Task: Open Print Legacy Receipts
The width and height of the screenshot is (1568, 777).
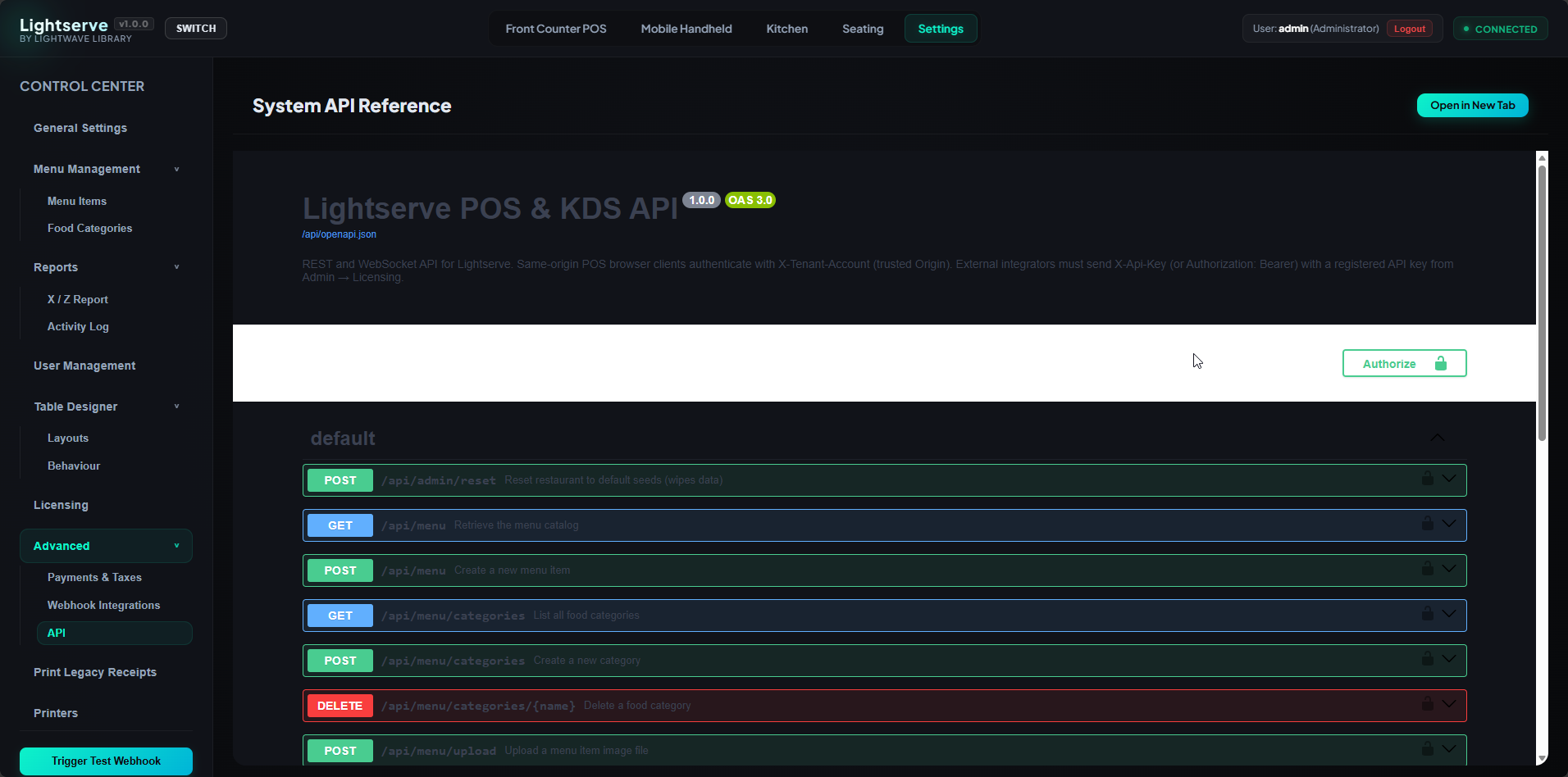Action: tap(95, 672)
